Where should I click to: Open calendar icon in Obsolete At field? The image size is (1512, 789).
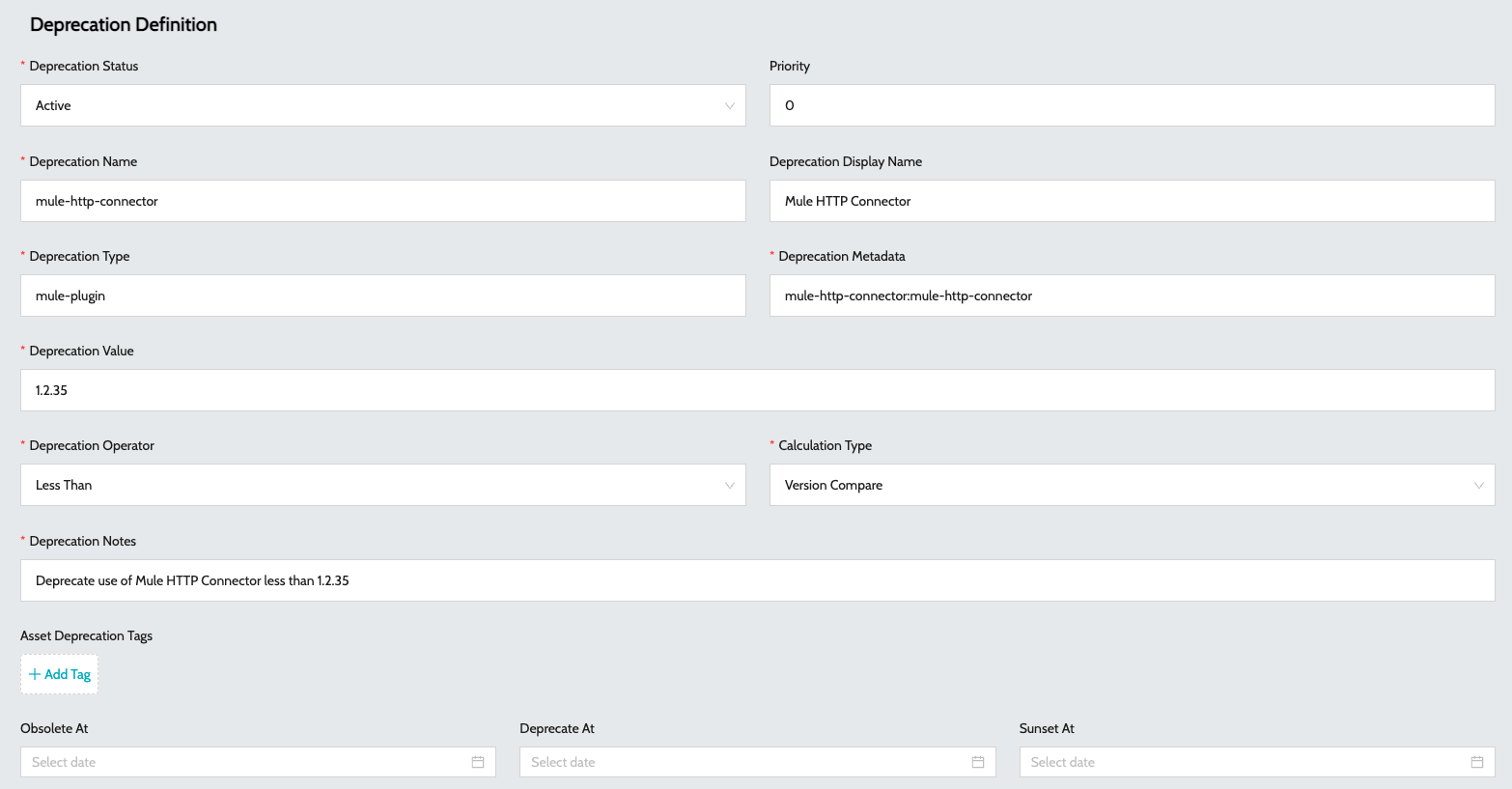478,762
